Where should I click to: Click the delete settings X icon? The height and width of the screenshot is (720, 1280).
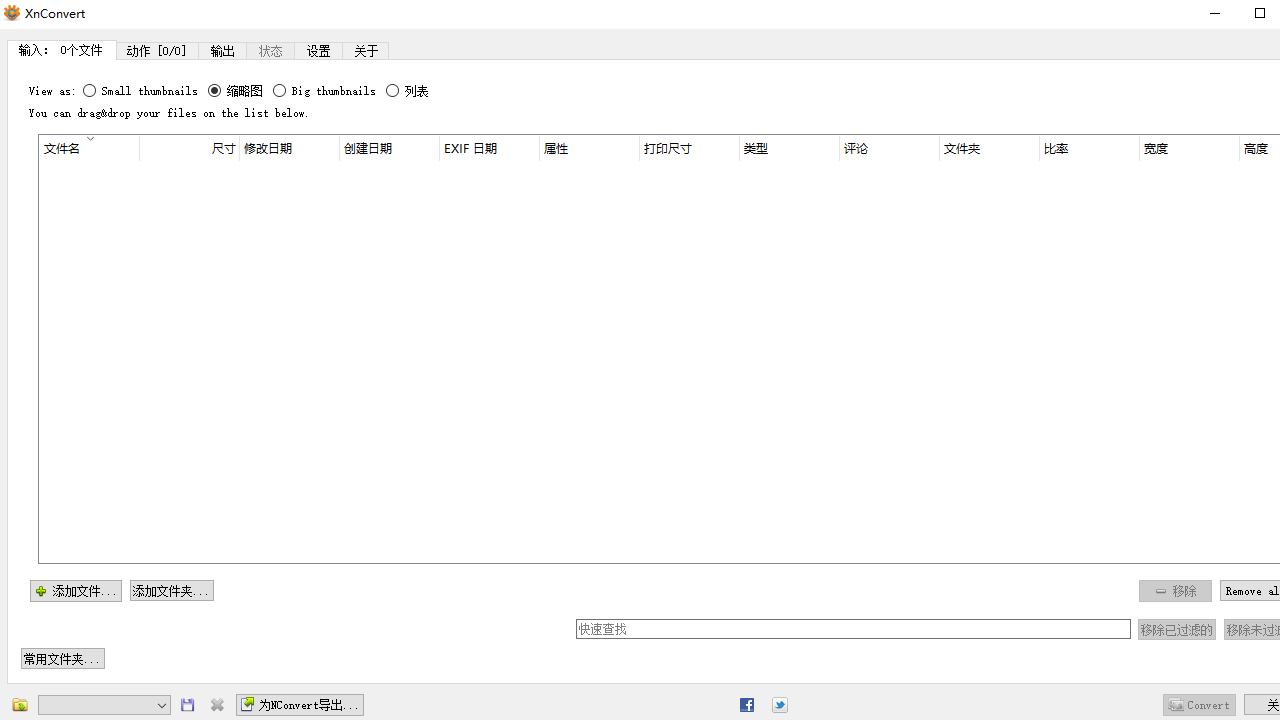tap(217, 705)
